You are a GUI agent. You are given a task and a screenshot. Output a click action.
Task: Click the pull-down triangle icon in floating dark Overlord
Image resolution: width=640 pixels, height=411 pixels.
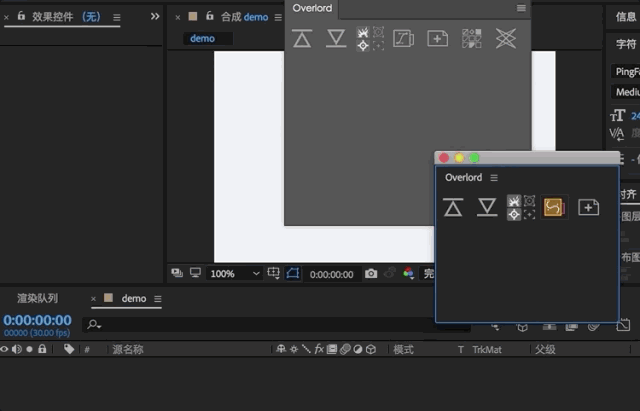coord(487,207)
